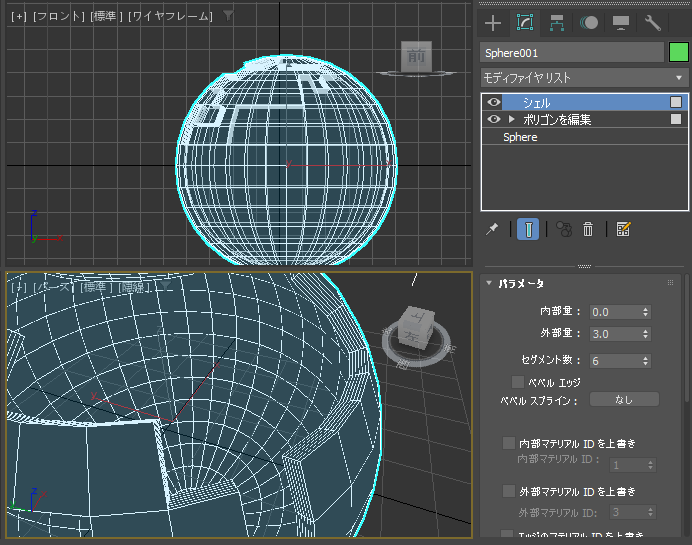Click the command panel vertical scrollbar

pos(687,338)
